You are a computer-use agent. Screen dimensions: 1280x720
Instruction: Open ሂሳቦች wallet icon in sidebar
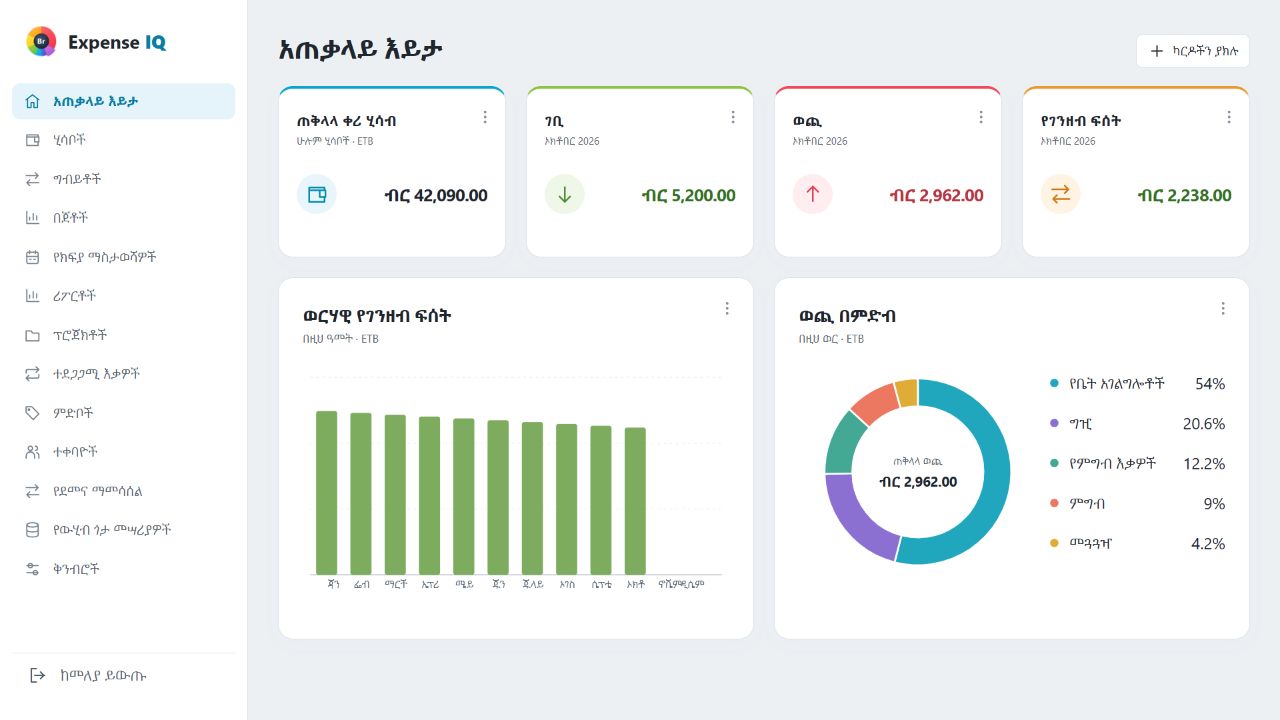tap(32, 140)
